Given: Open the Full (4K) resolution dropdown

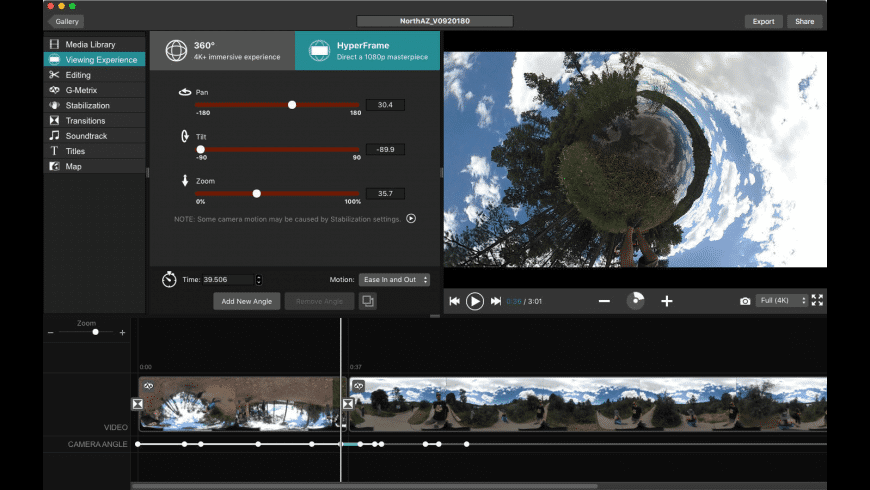Looking at the screenshot, I should (x=782, y=301).
